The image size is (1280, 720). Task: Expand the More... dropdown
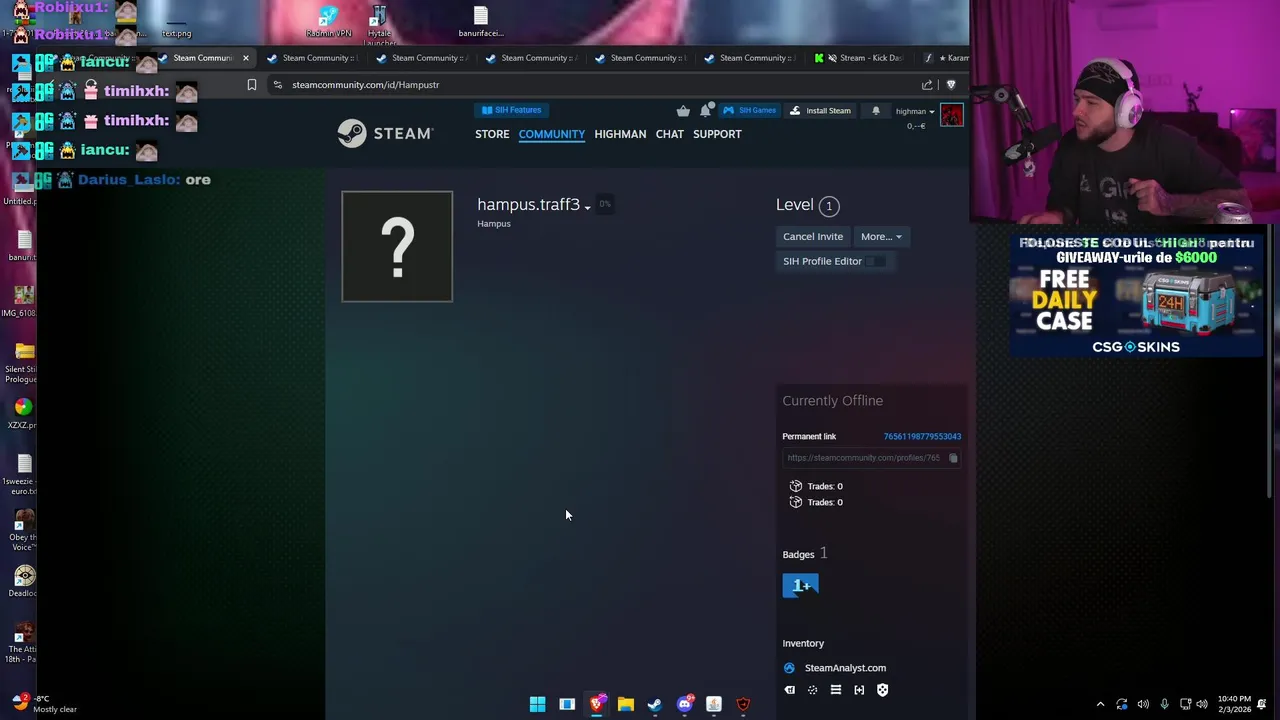(881, 237)
